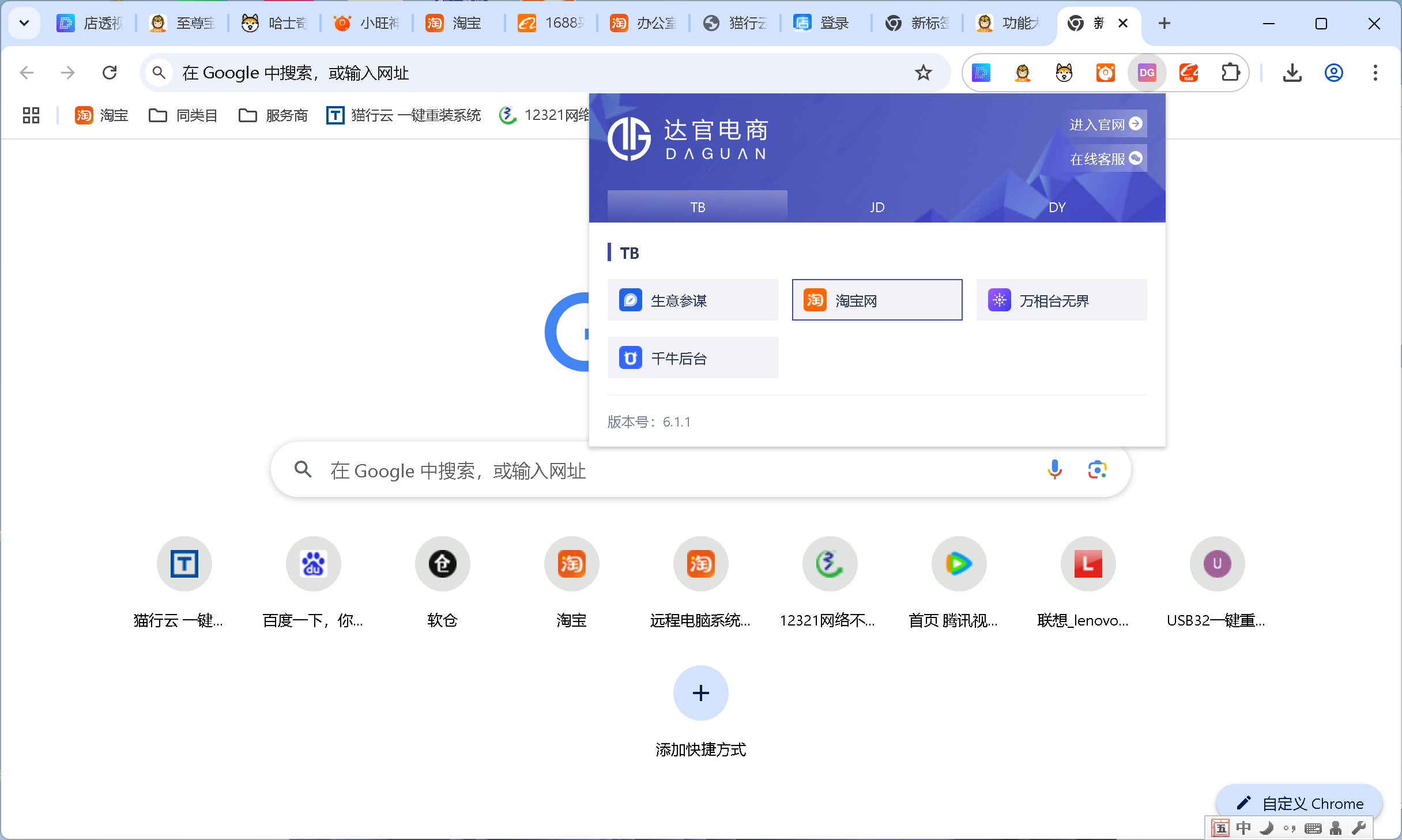Open the 软仓 shortcut tile
1402x840 pixels.
pos(443,582)
